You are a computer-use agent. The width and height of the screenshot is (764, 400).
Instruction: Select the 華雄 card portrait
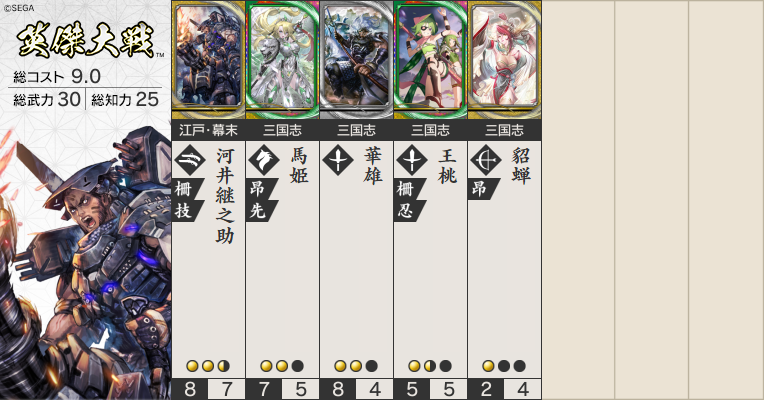[357, 60]
